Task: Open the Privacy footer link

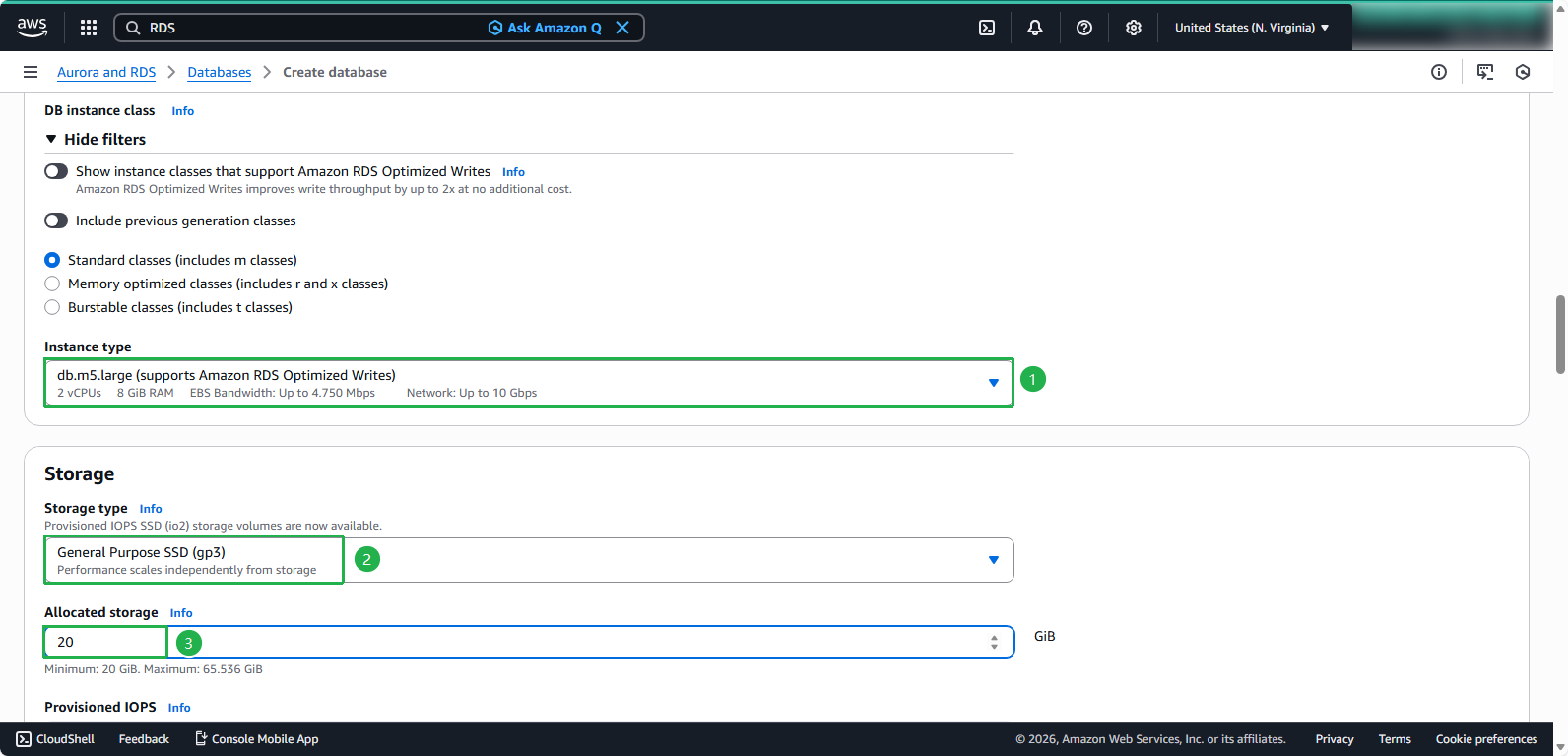Action: click(x=1335, y=739)
